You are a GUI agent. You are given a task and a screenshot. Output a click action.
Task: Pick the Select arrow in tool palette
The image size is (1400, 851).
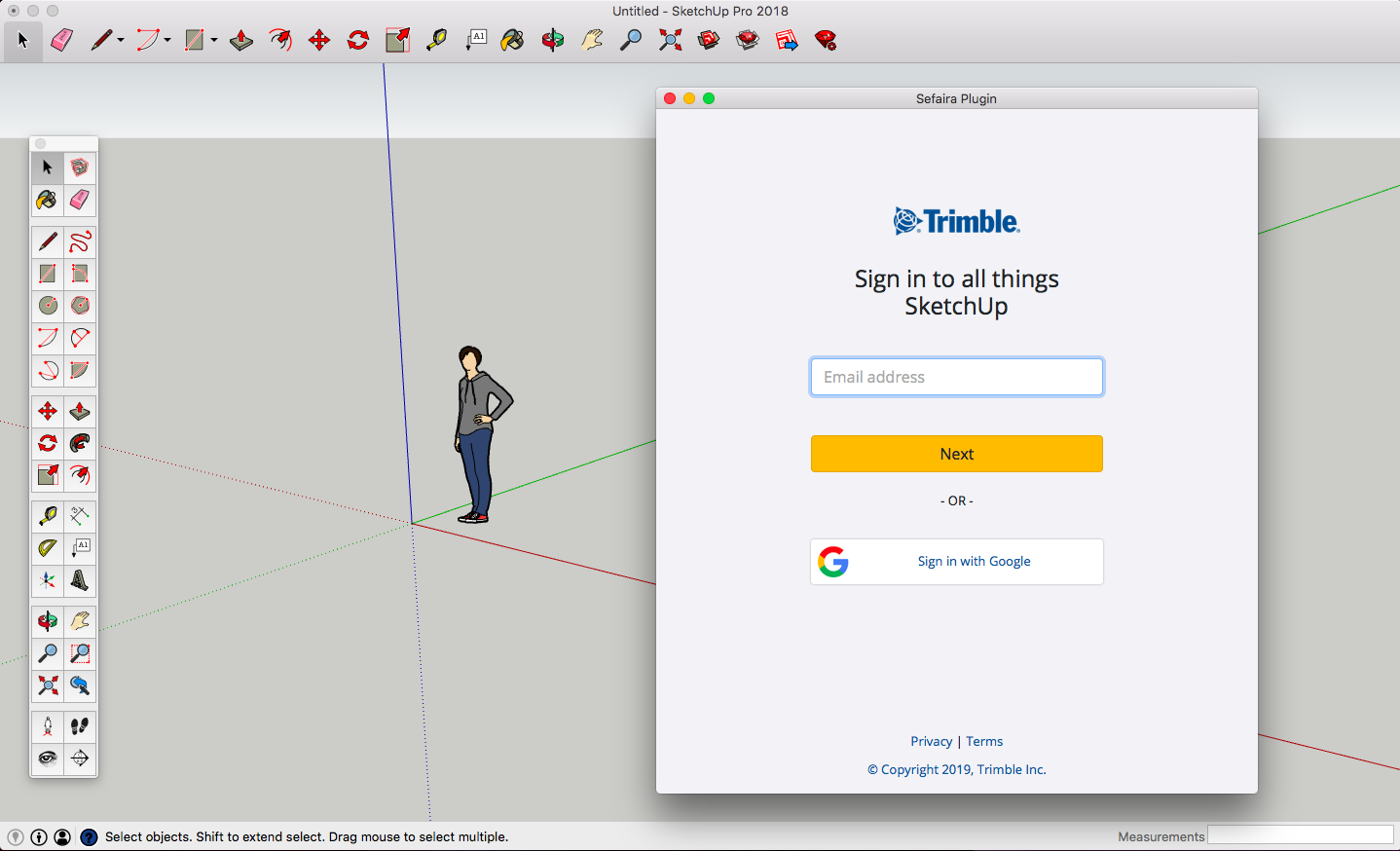pyautogui.click(x=47, y=167)
